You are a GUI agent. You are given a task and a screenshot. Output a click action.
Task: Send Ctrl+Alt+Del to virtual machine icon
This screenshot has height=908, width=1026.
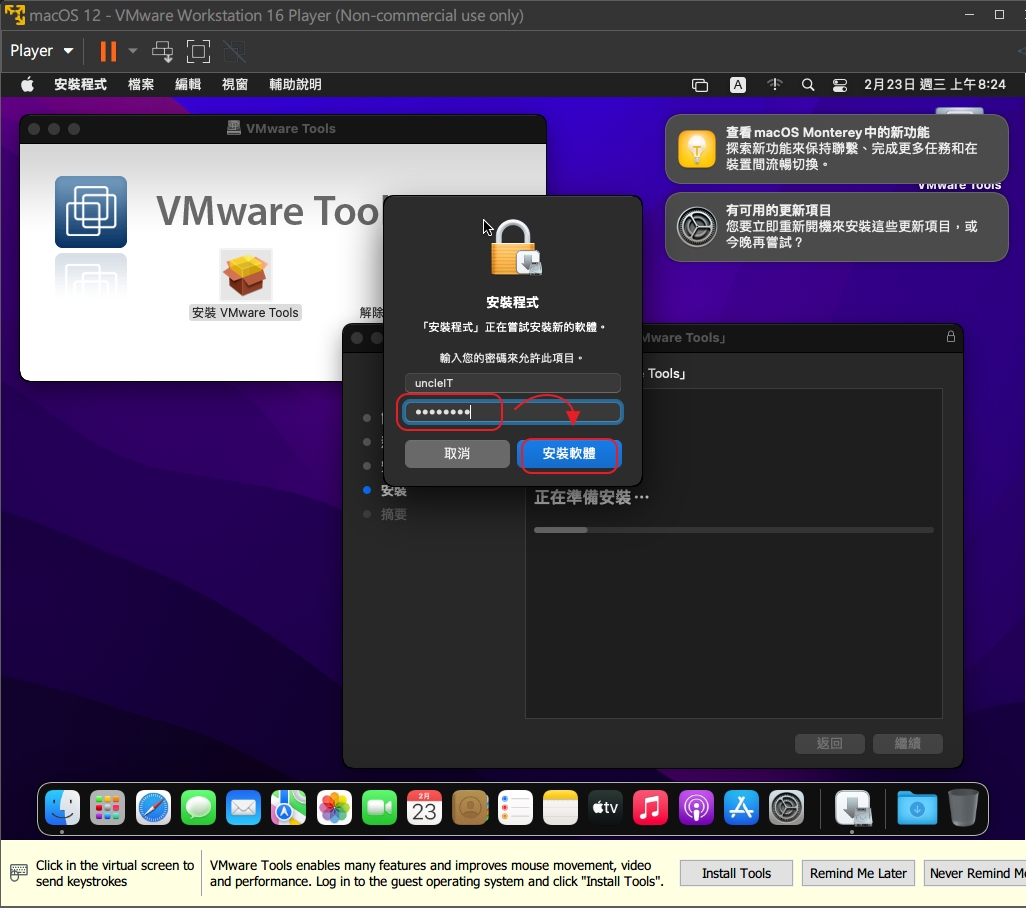[x=162, y=51]
